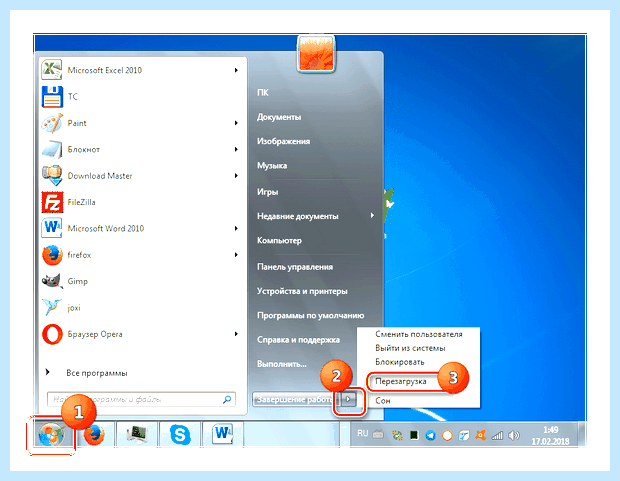Click Завершение работы shutdown button
This screenshot has width=620, height=481.
point(295,399)
